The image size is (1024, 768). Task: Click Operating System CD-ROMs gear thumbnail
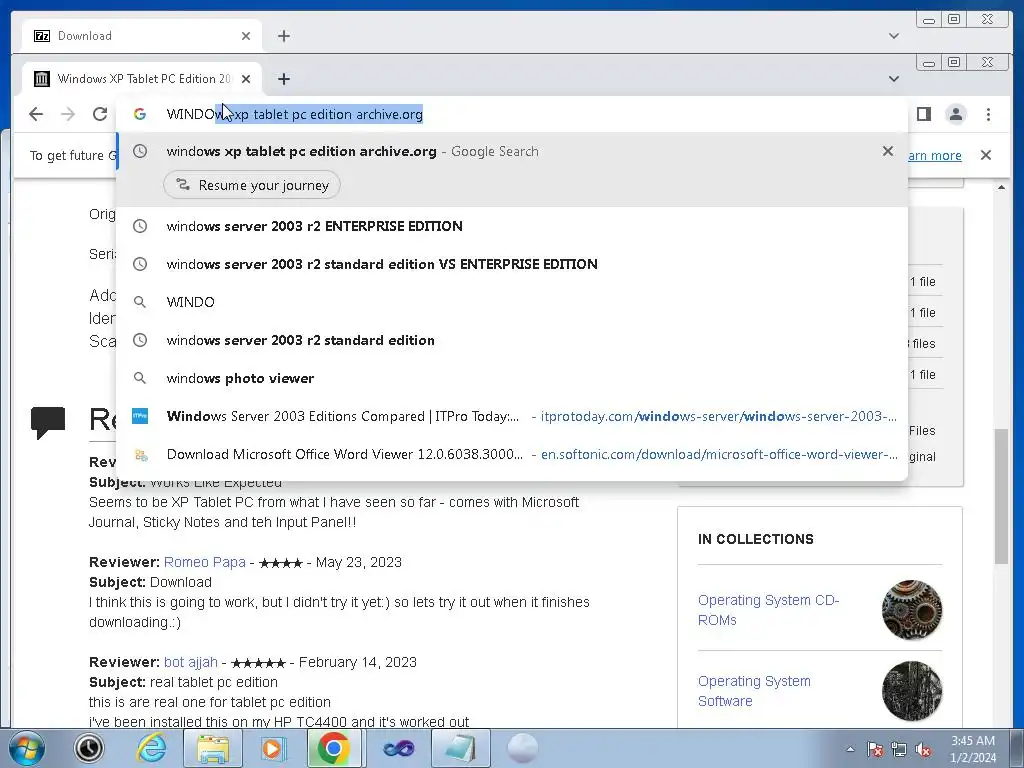pyautogui.click(x=912, y=610)
